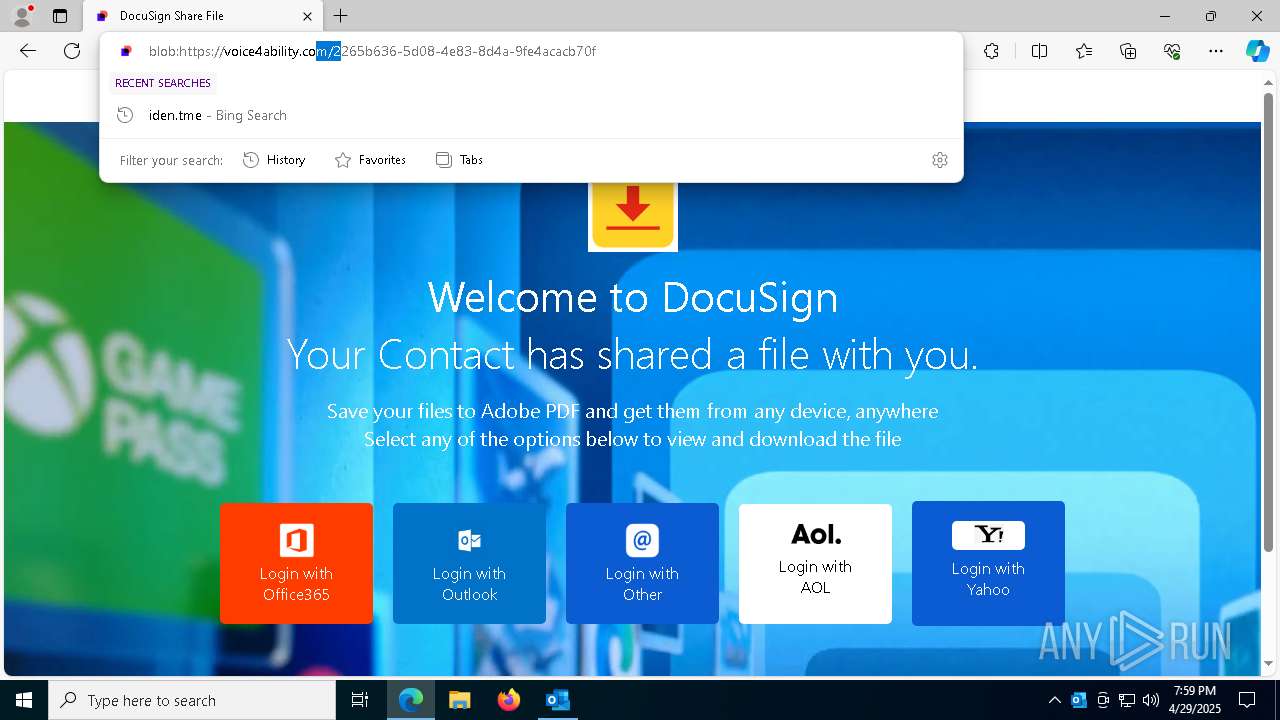
Task: Click Login with Other button
Action: [x=642, y=563]
